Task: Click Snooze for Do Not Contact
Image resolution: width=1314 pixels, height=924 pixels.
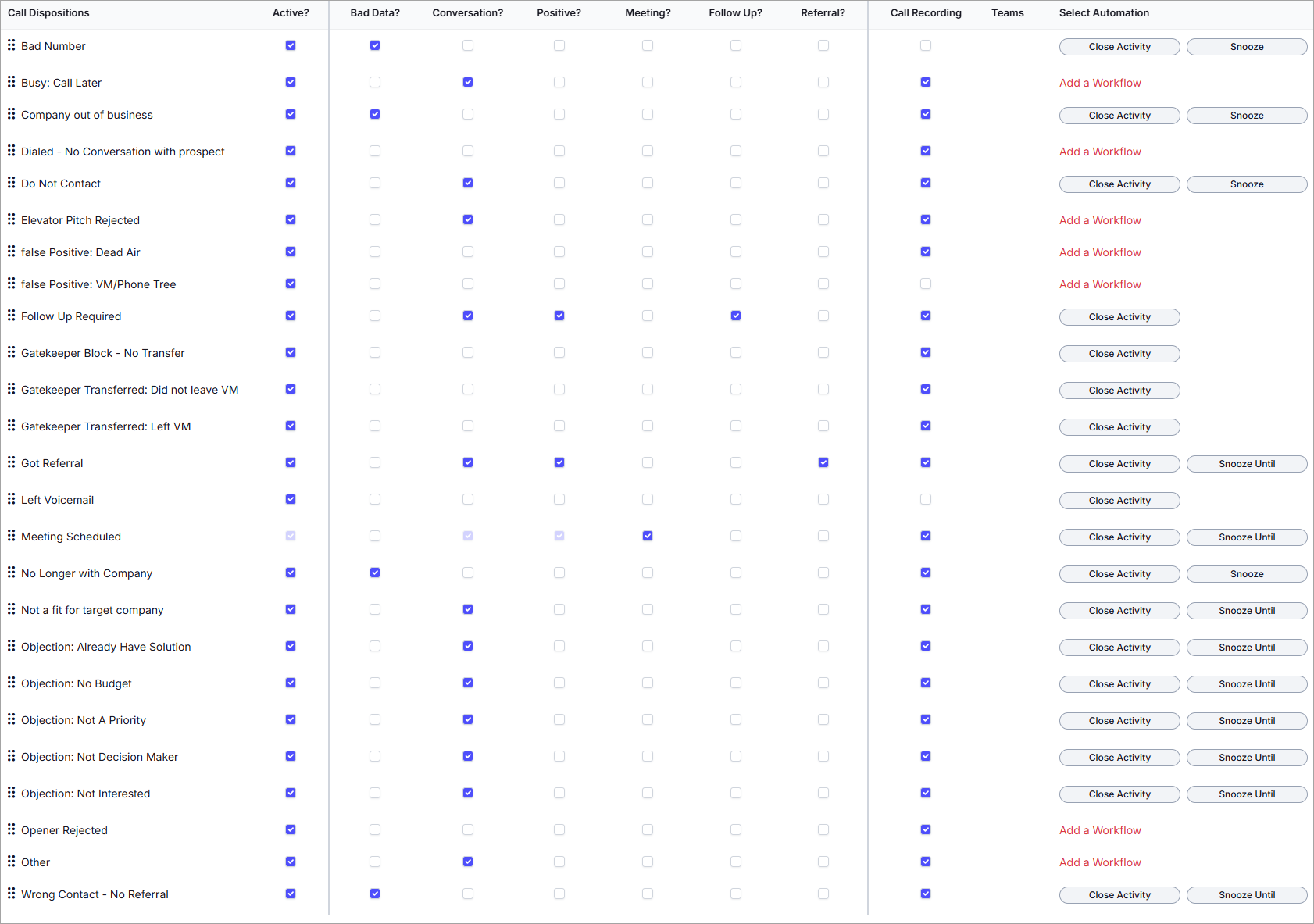Action: click(x=1247, y=184)
